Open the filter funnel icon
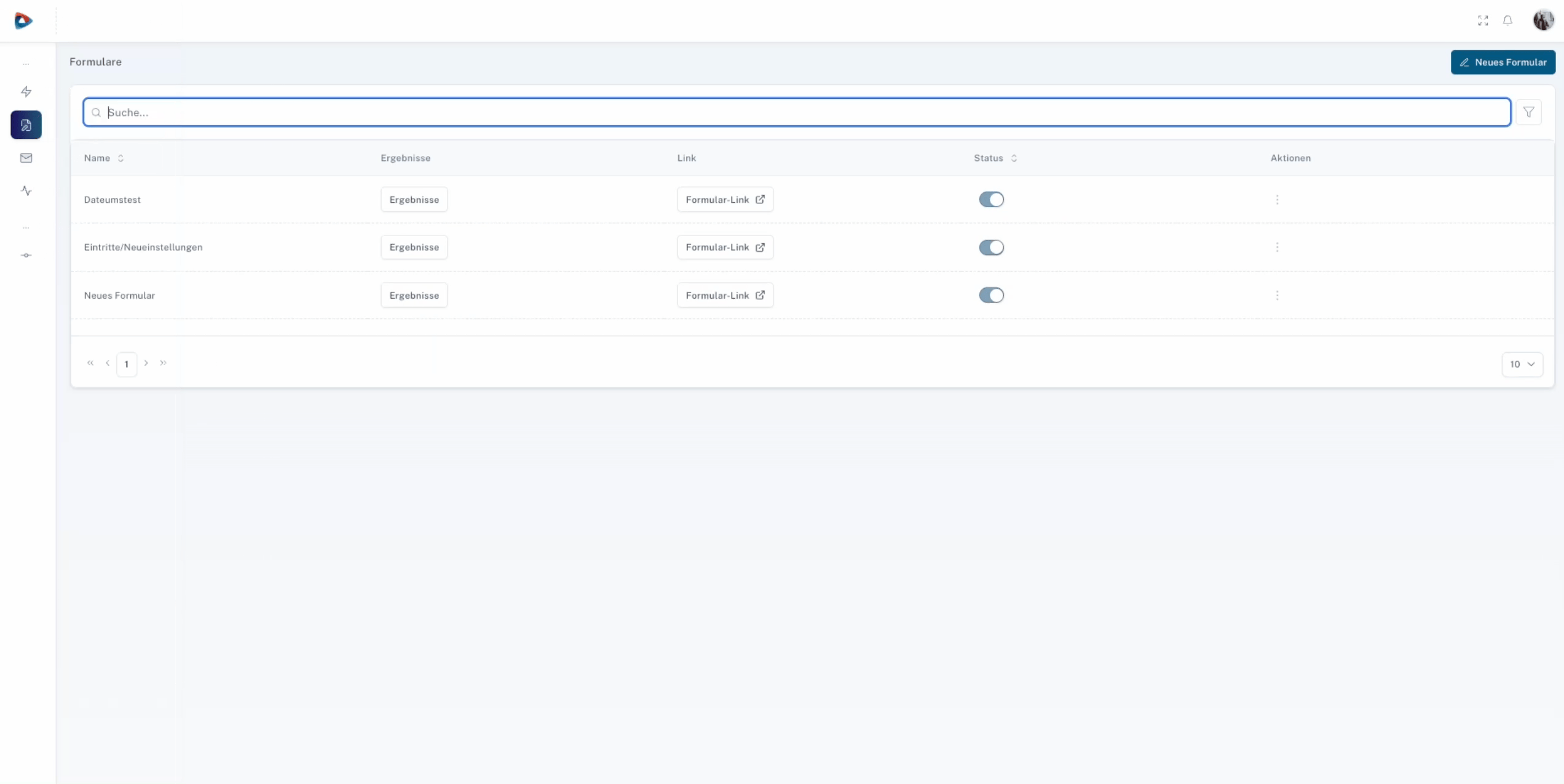Image resolution: width=1564 pixels, height=784 pixels. 1528,112
